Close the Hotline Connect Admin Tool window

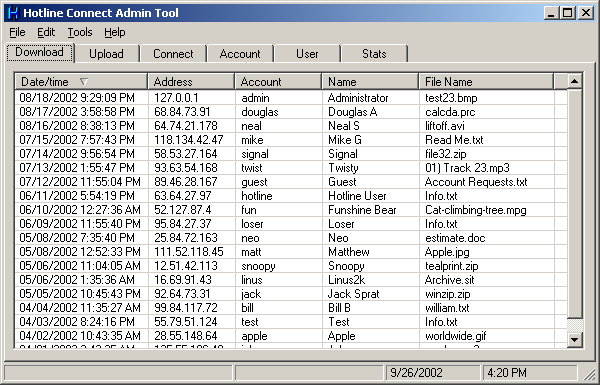pos(586,13)
